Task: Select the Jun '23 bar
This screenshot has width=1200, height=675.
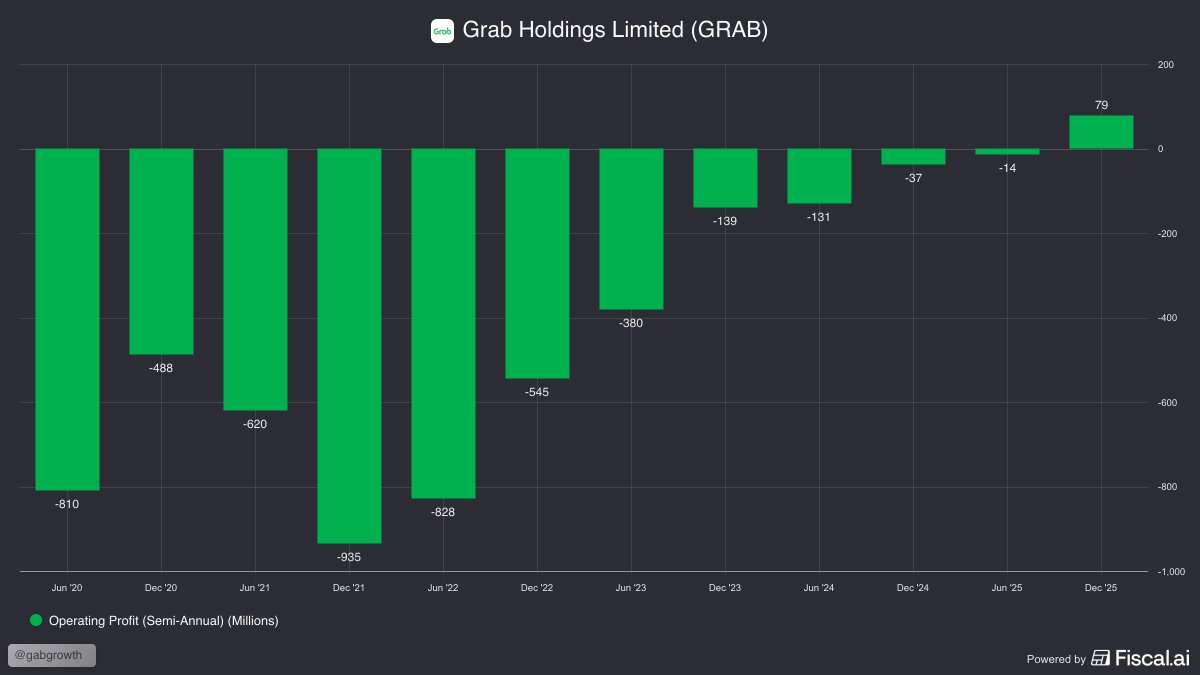Action: click(631, 229)
